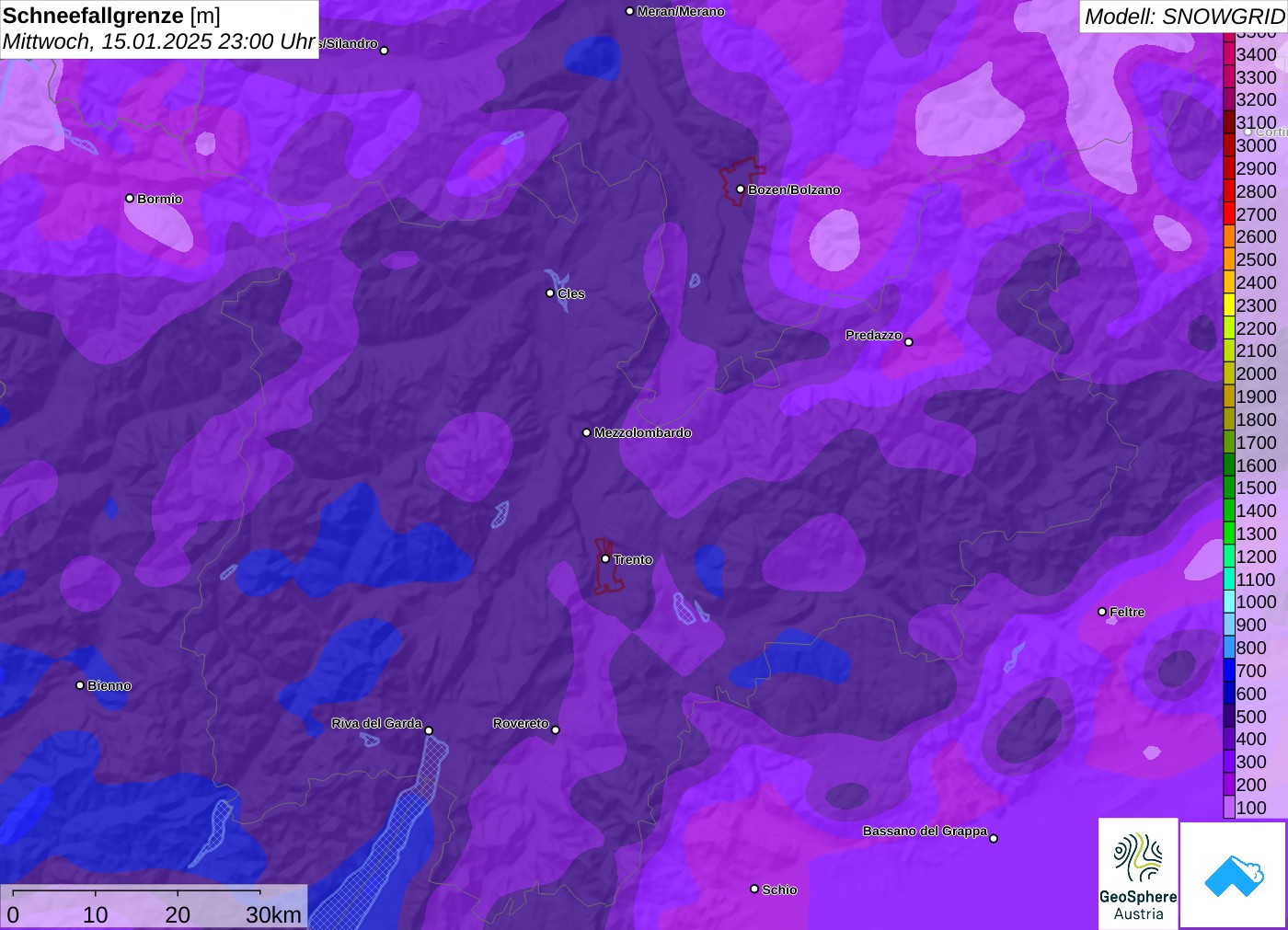Click the "500" legend value
This screenshot has width=1288, height=930.
pos(1251,717)
